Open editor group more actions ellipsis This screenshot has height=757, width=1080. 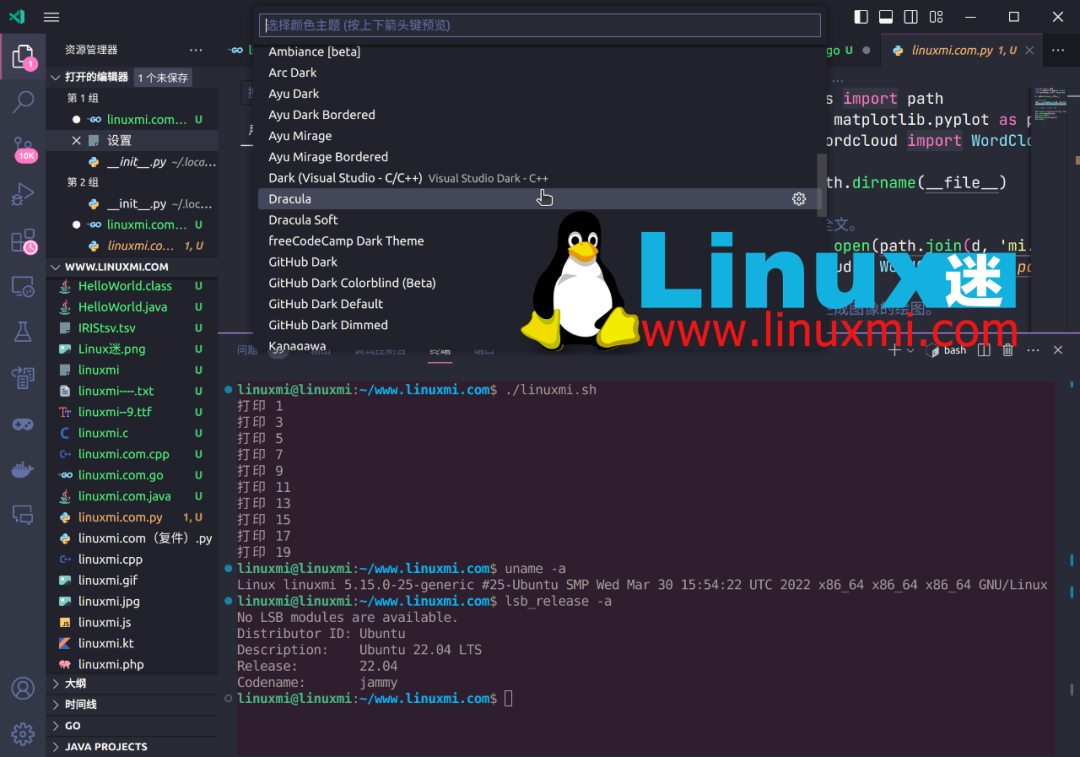click(1058, 50)
